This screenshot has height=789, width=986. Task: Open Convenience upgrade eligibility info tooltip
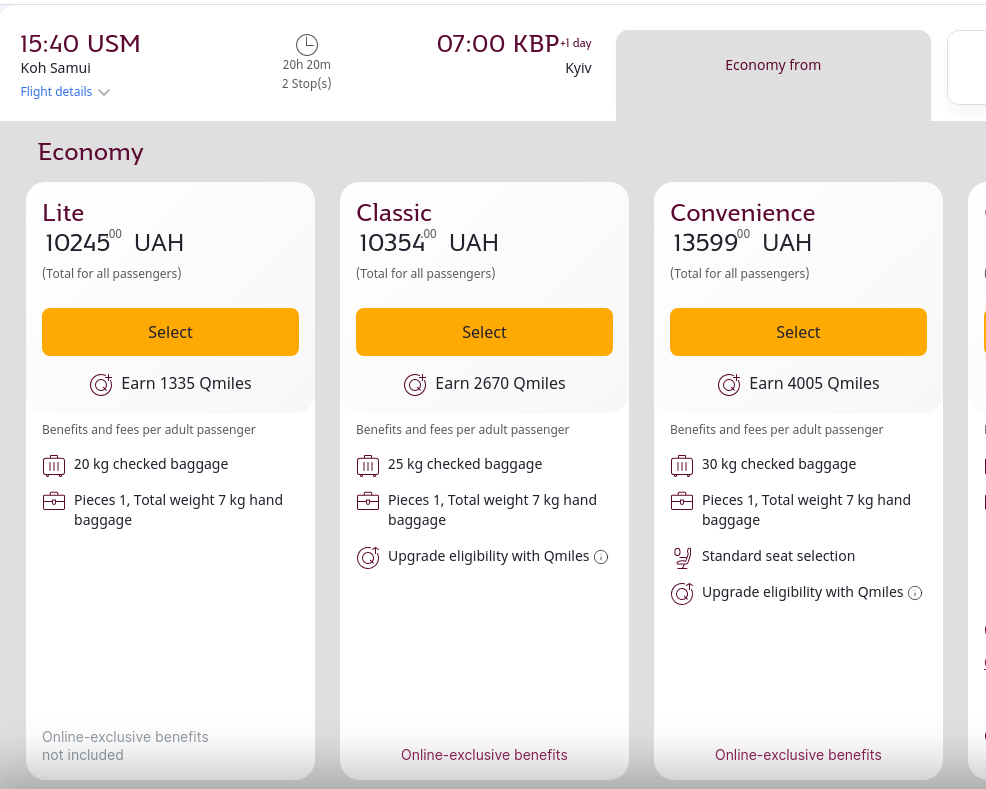(x=915, y=593)
